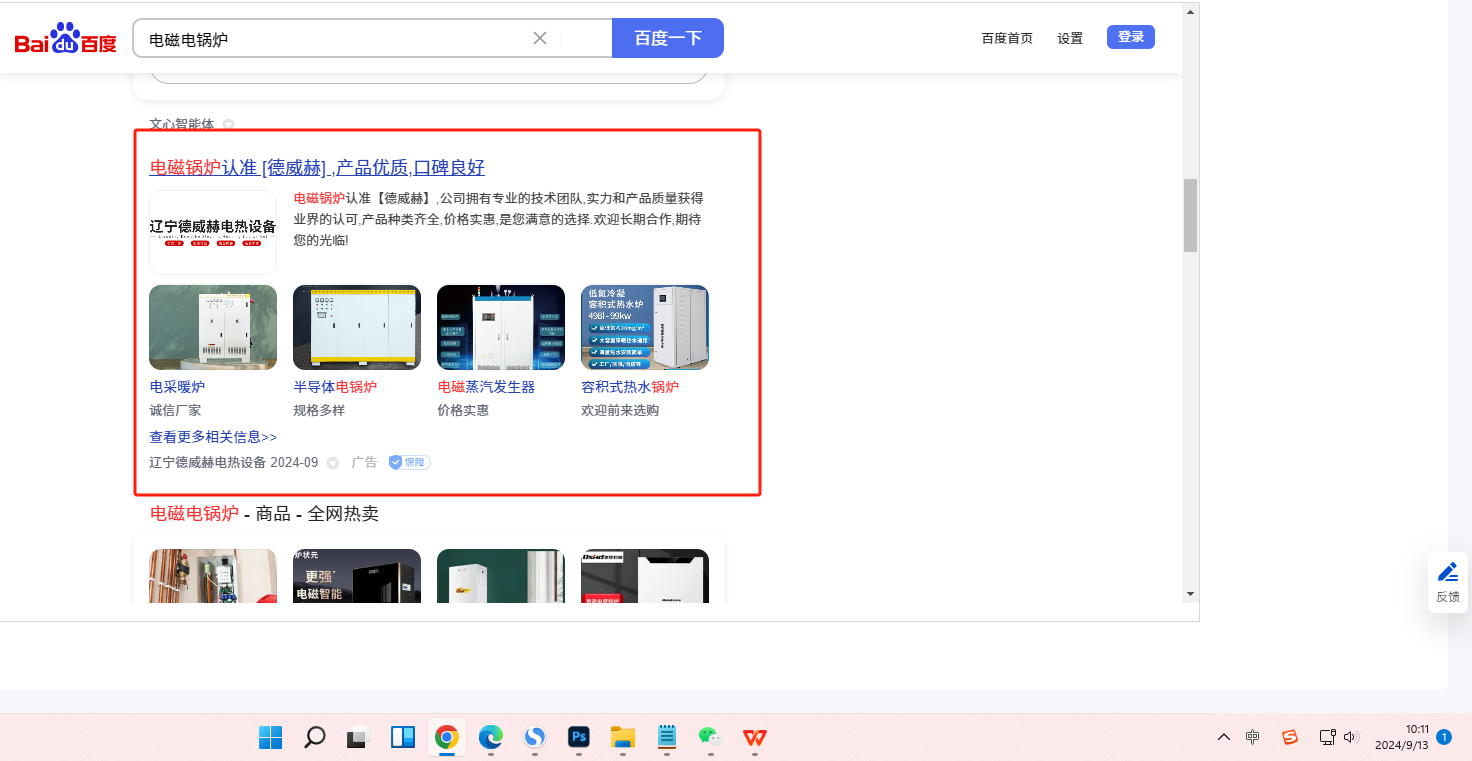
Task: Click the Baidu logo
Action: click(65, 39)
